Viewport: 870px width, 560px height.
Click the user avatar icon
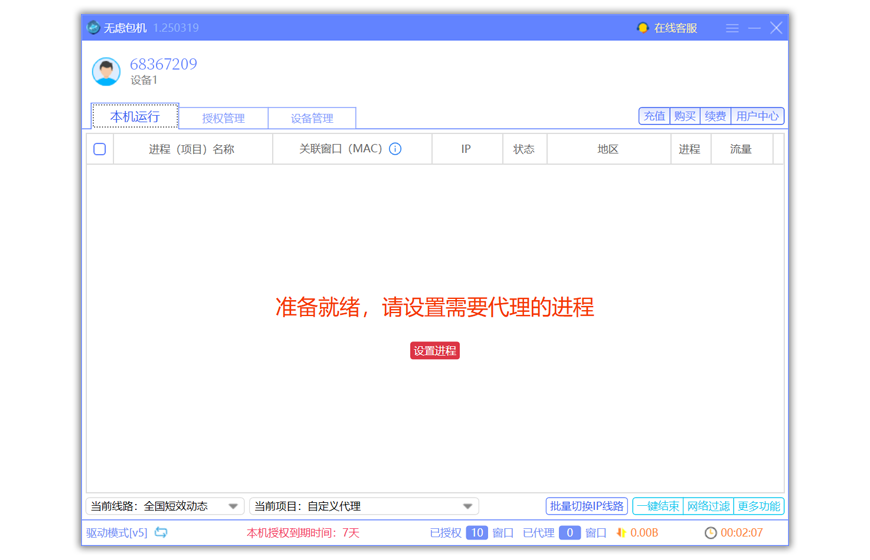click(x=106, y=72)
